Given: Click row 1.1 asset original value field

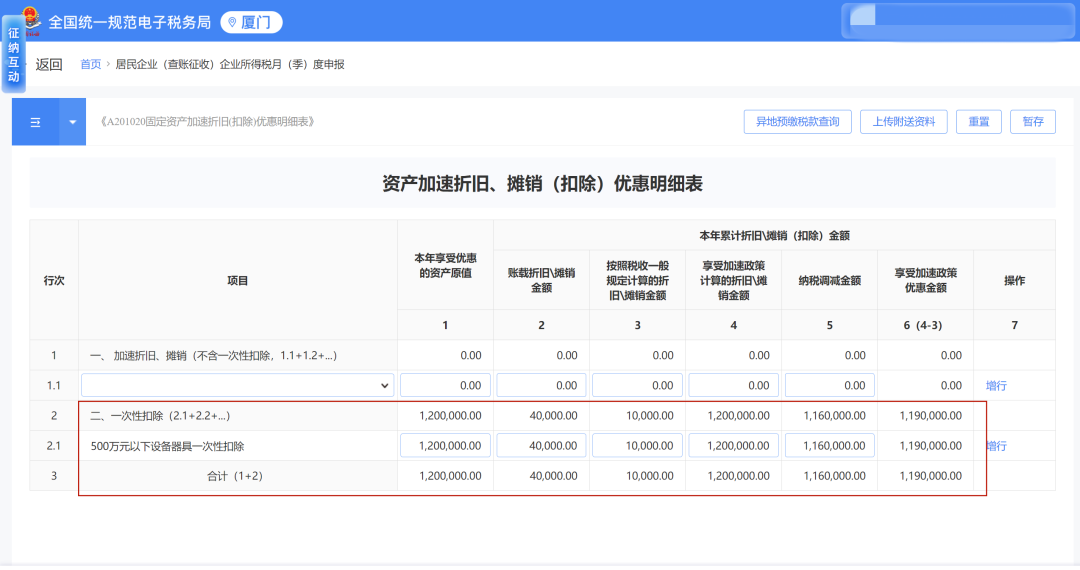Looking at the screenshot, I should 445,385.
